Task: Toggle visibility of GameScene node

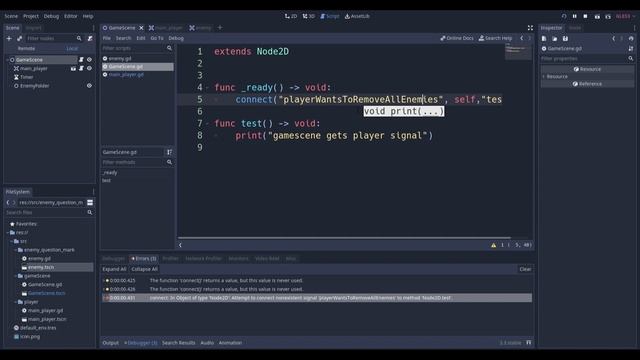Action: pos(89,60)
